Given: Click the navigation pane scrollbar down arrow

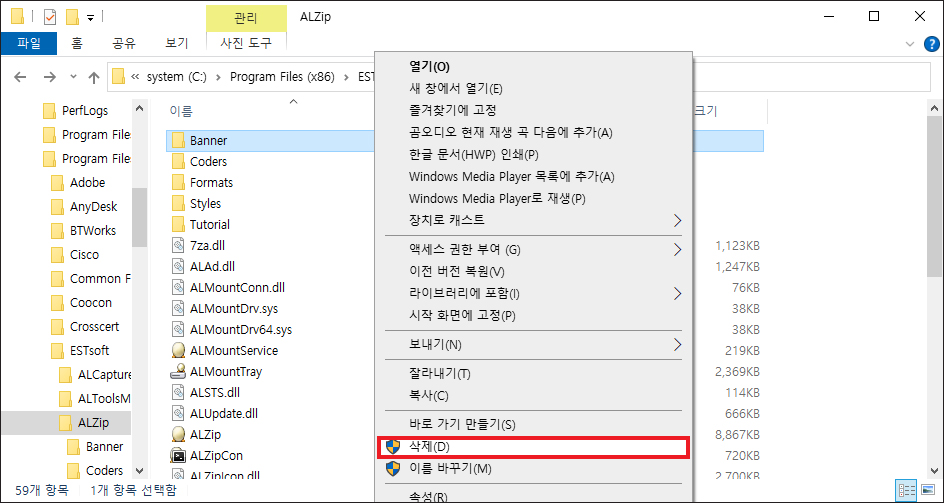Looking at the screenshot, I should click(140, 470).
